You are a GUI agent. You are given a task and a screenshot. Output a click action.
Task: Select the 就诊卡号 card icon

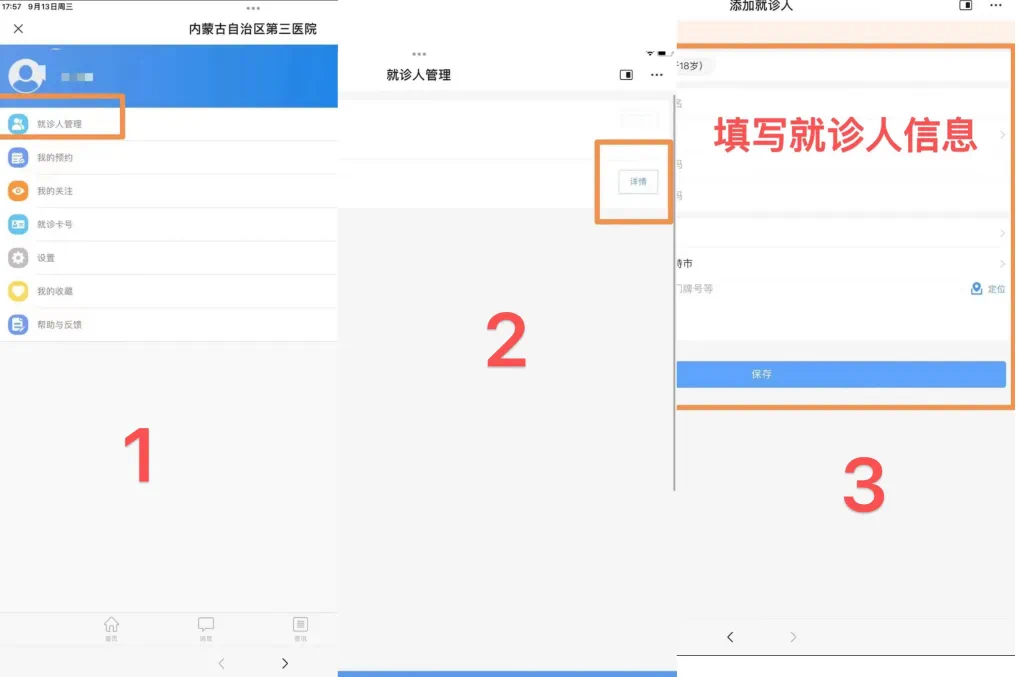point(18,224)
